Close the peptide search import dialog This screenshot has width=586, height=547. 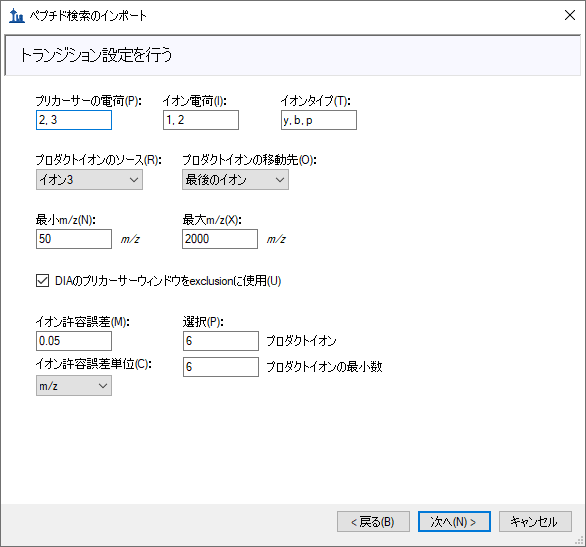pos(570,15)
